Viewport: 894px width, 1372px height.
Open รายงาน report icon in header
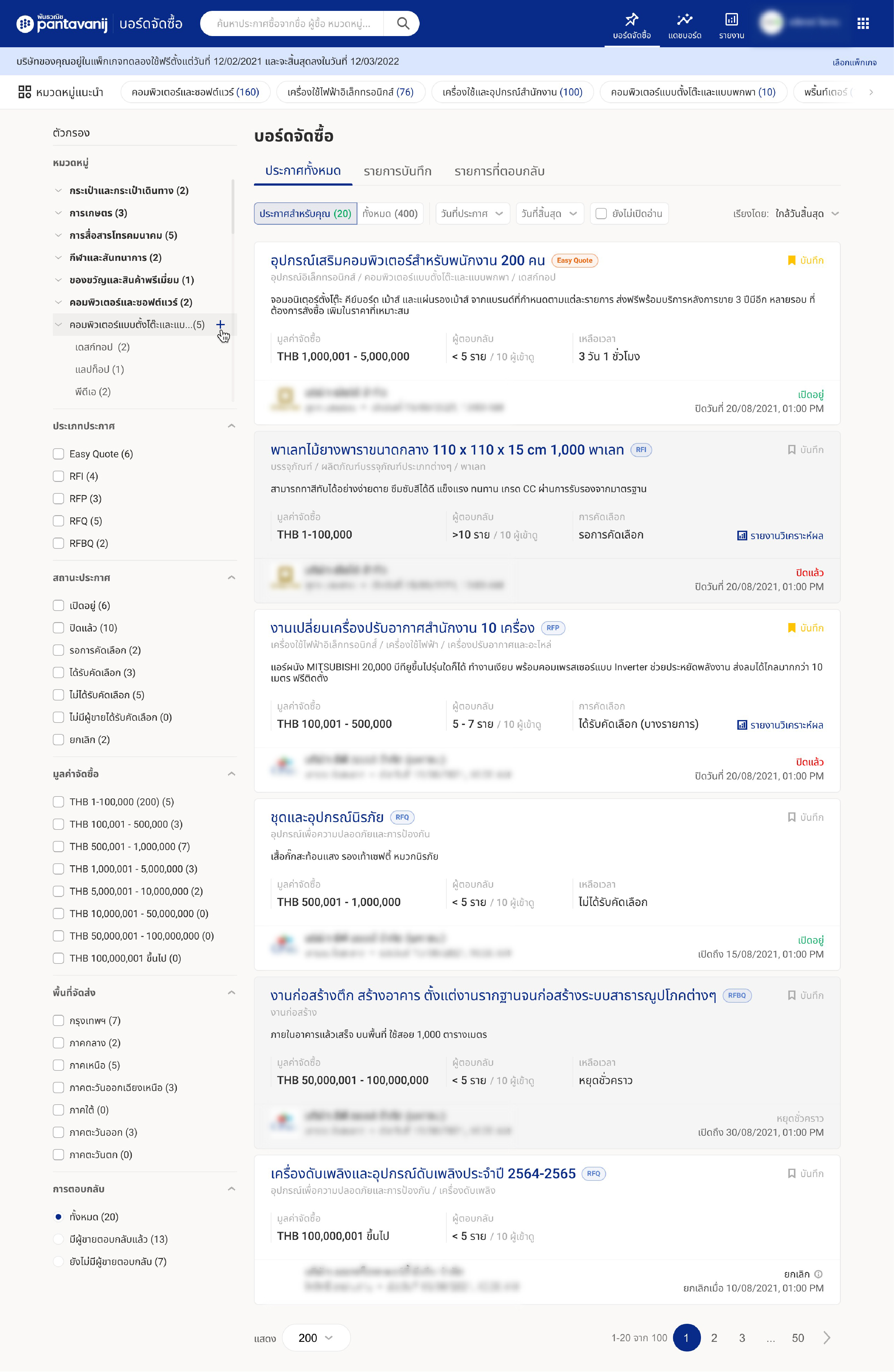point(731,20)
